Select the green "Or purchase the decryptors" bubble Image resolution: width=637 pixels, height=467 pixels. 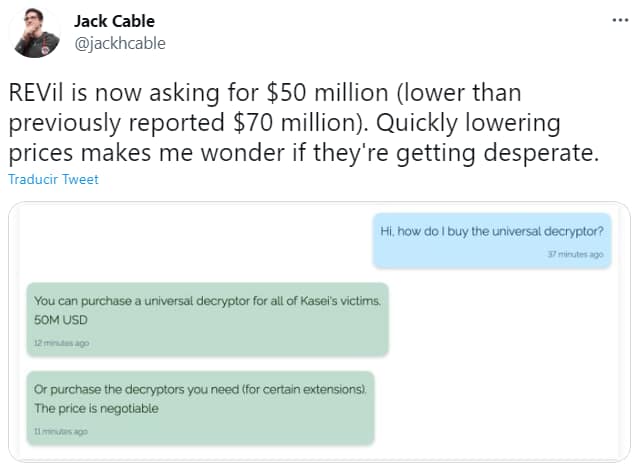pyautogui.click(x=200, y=408)
